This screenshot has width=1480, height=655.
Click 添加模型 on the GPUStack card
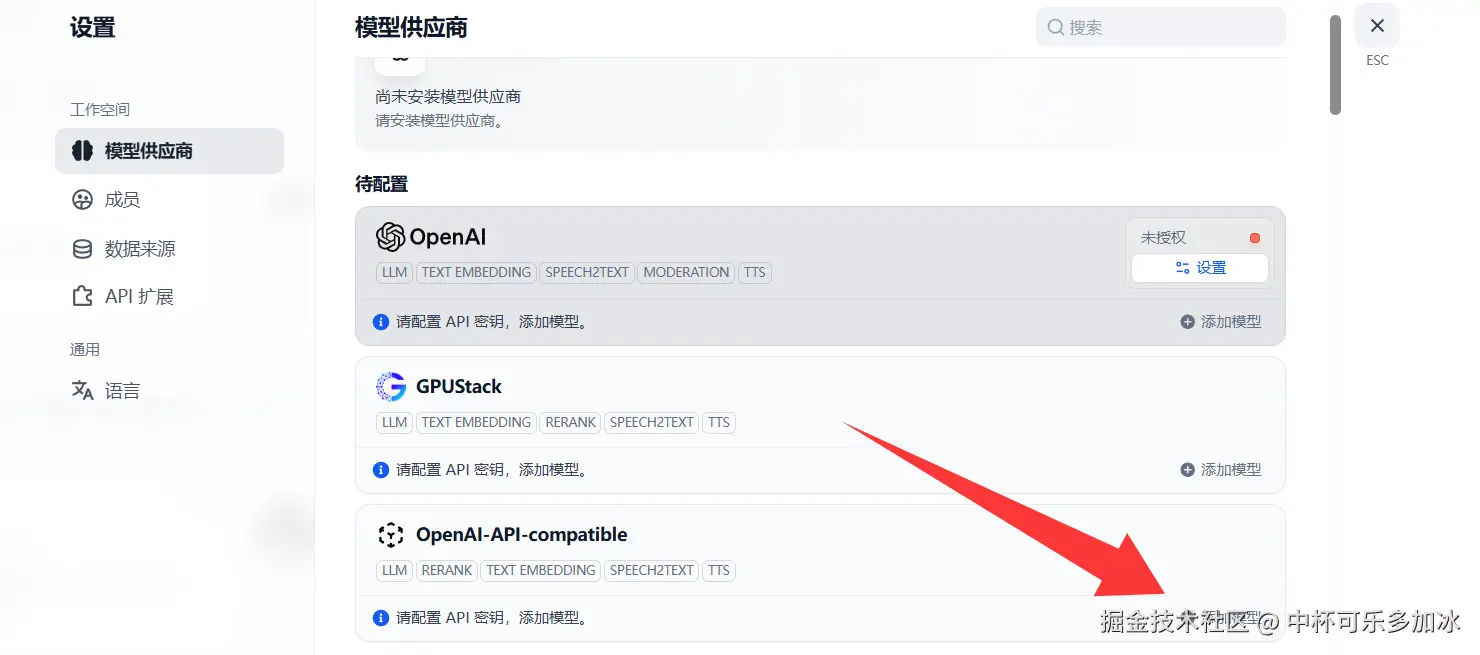tap(1221, 470)
